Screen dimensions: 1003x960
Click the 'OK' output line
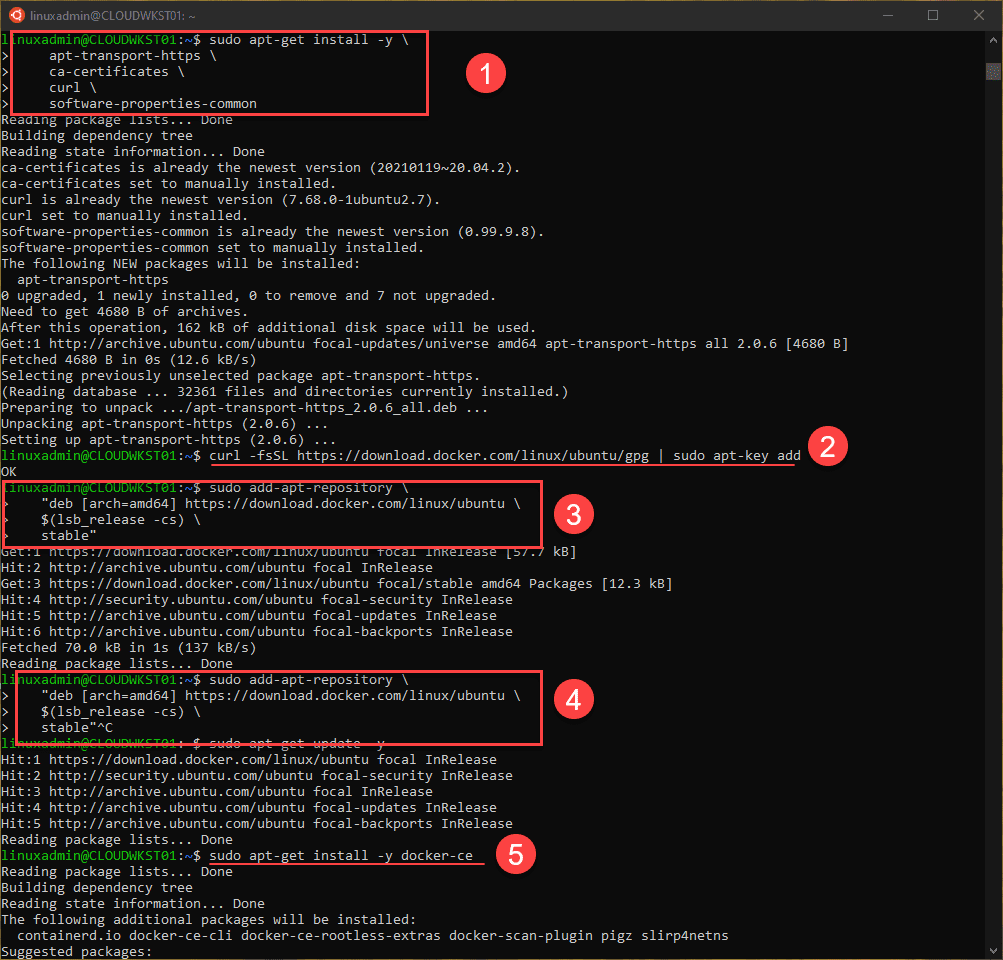coord(9,471)
